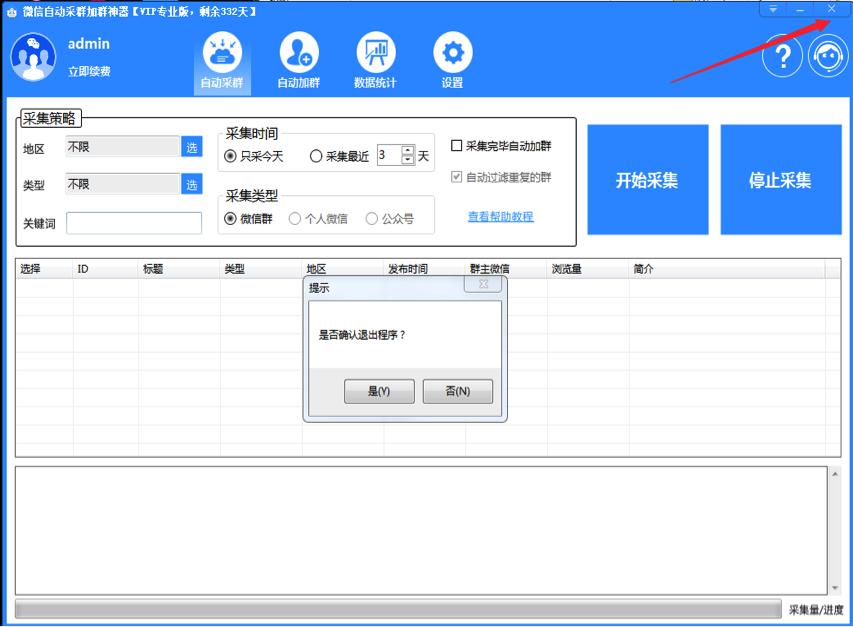This screenshot has height=627, width=853.
Task: Open the 数据统计 statistics view
Action: click(375, 53)
